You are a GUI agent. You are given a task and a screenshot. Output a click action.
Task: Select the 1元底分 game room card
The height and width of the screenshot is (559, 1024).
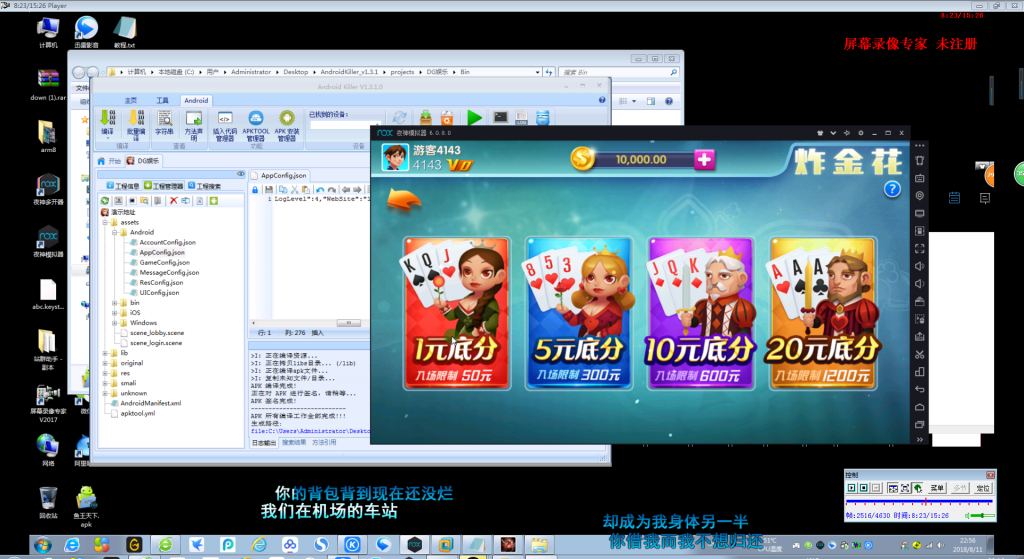coord(456,313)
